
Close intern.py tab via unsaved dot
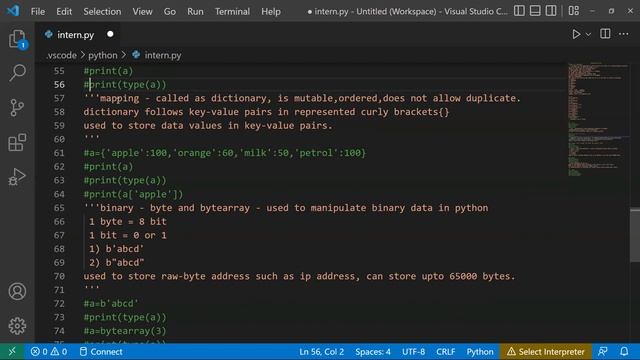110,34
